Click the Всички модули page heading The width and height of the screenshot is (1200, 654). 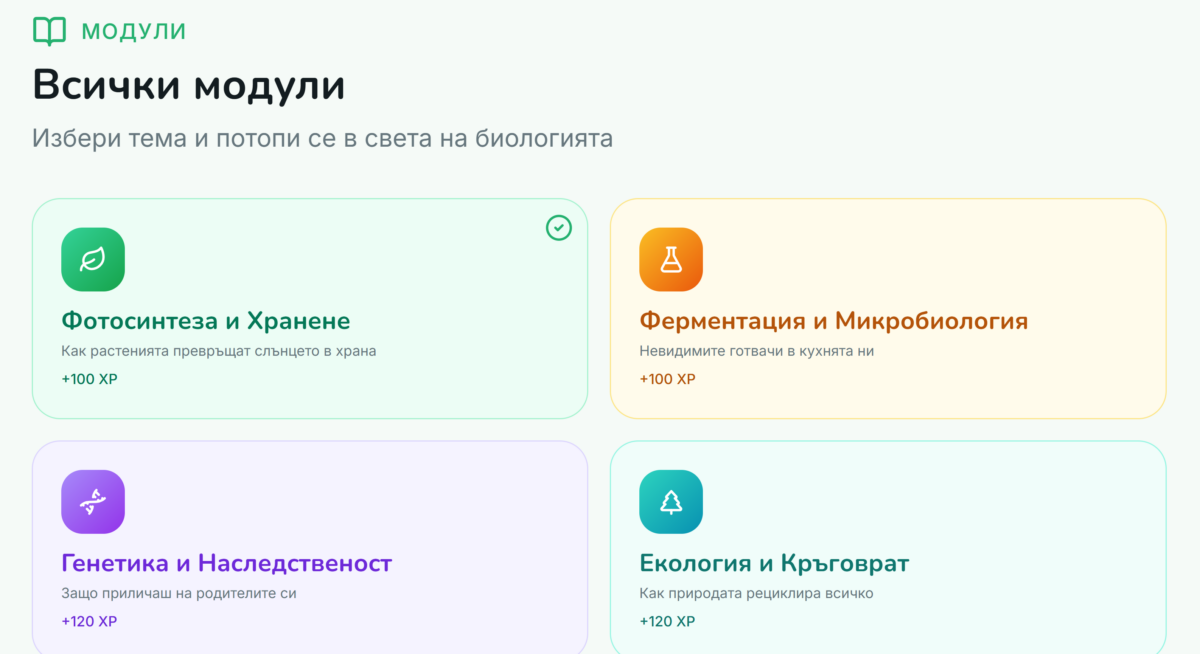coord(189,85)
